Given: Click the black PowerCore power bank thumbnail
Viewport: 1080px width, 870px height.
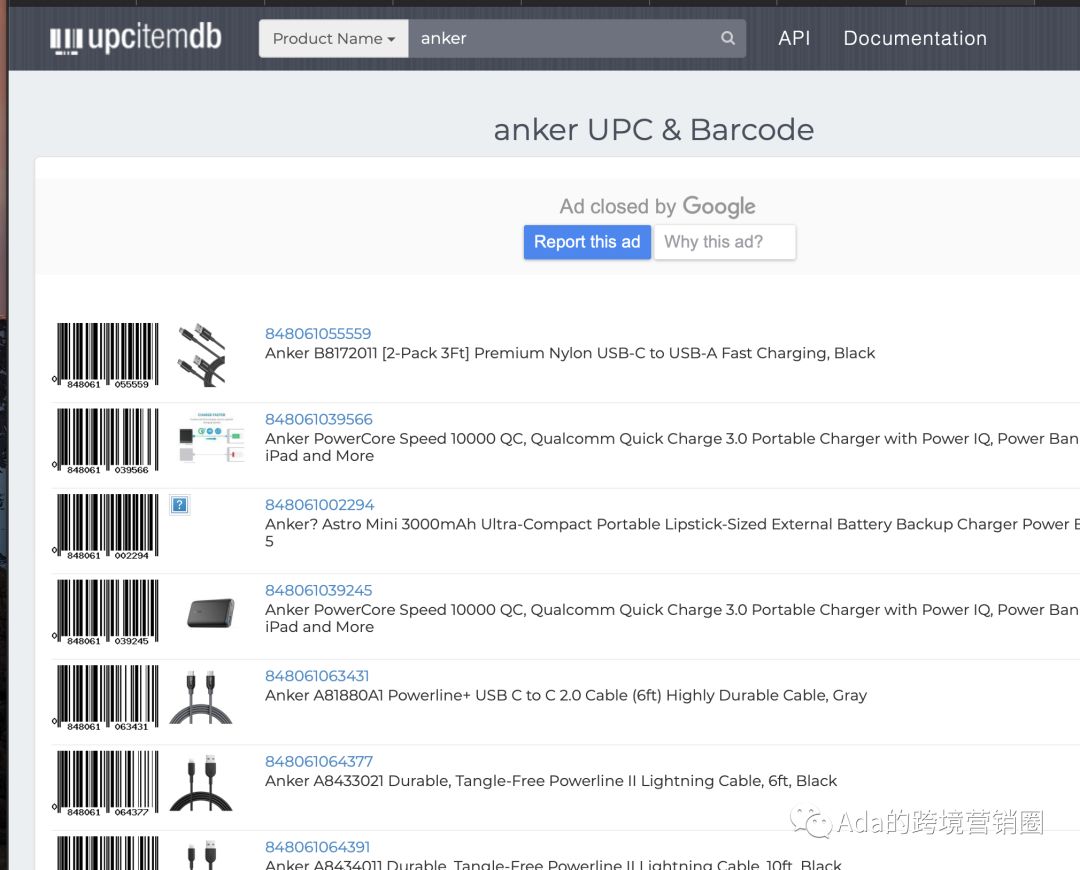Looking at the screenshot, I should [x=210, y=612].
